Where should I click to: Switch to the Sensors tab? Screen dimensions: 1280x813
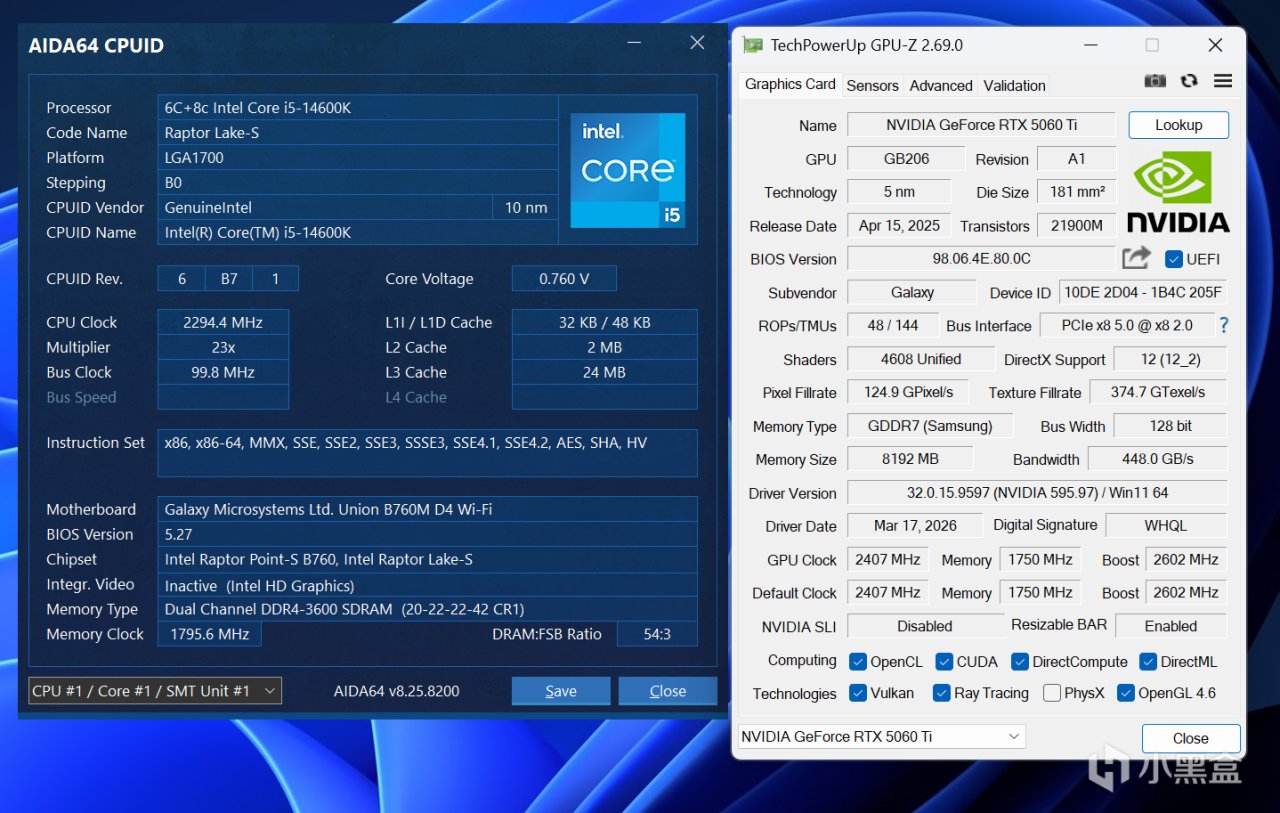tap(872, 86)
